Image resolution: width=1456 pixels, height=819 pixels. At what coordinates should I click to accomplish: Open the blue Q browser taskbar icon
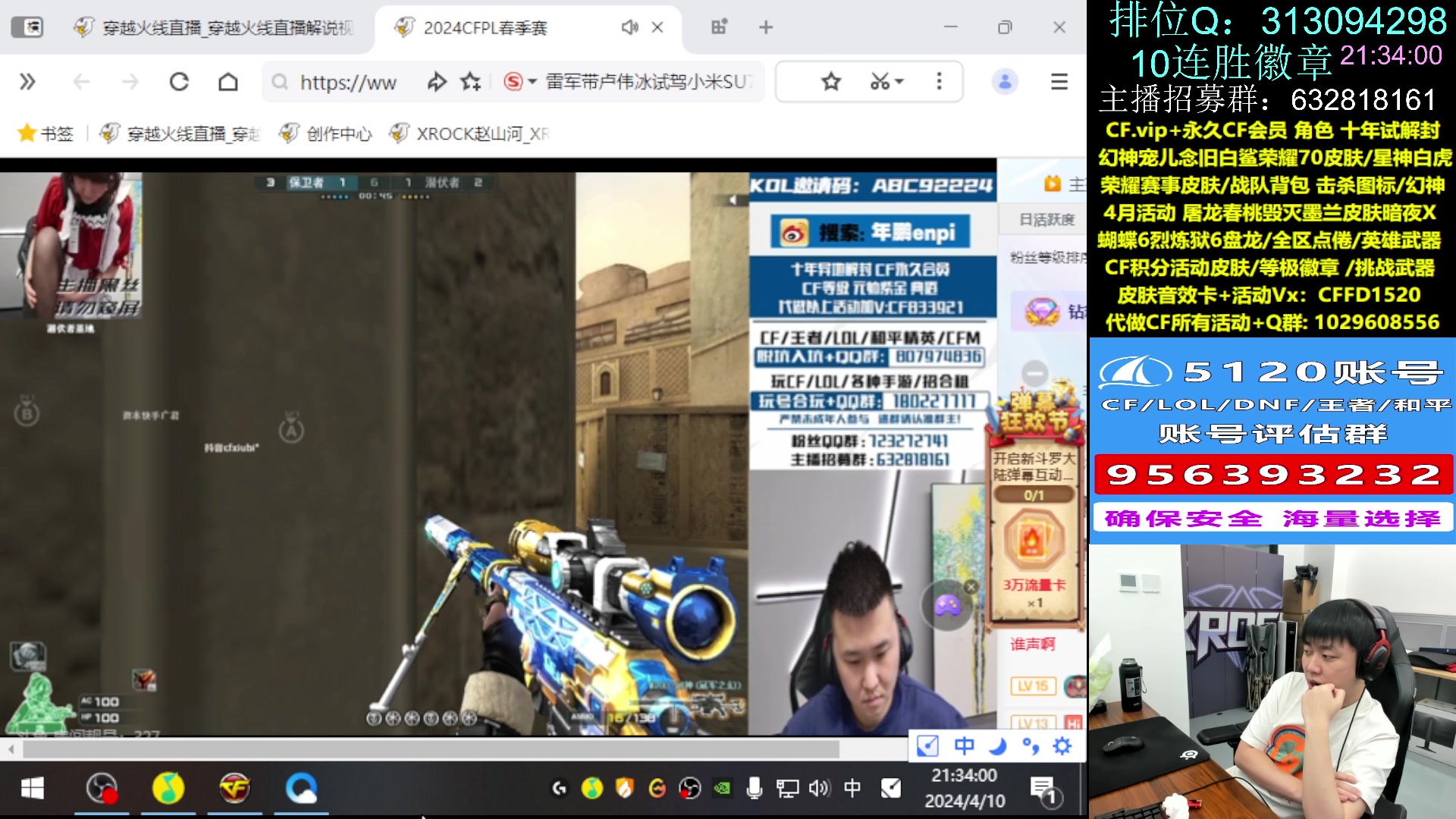click(301, 789)
